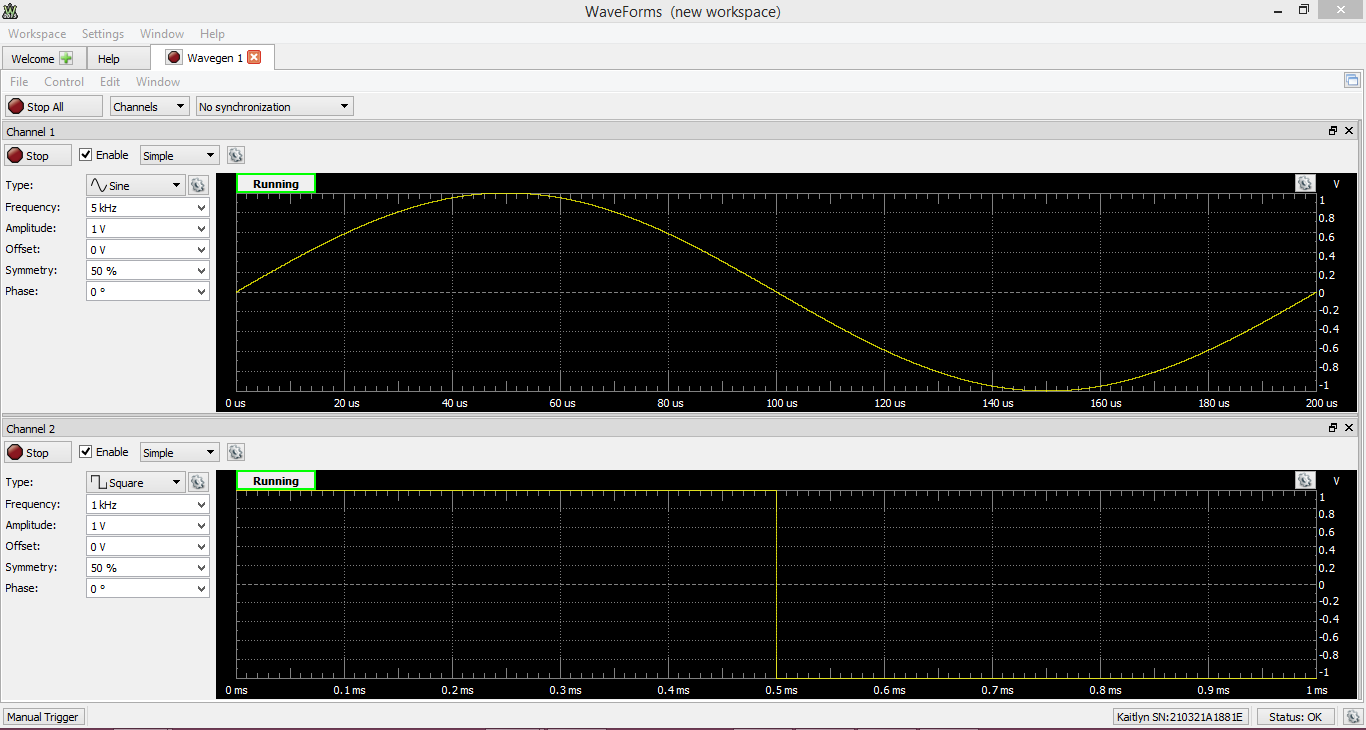Image resolution: width=1366 pixels, height=730 pixels.
Task: Toggle Channel 2 Enable checkbox
Action: 86,452
